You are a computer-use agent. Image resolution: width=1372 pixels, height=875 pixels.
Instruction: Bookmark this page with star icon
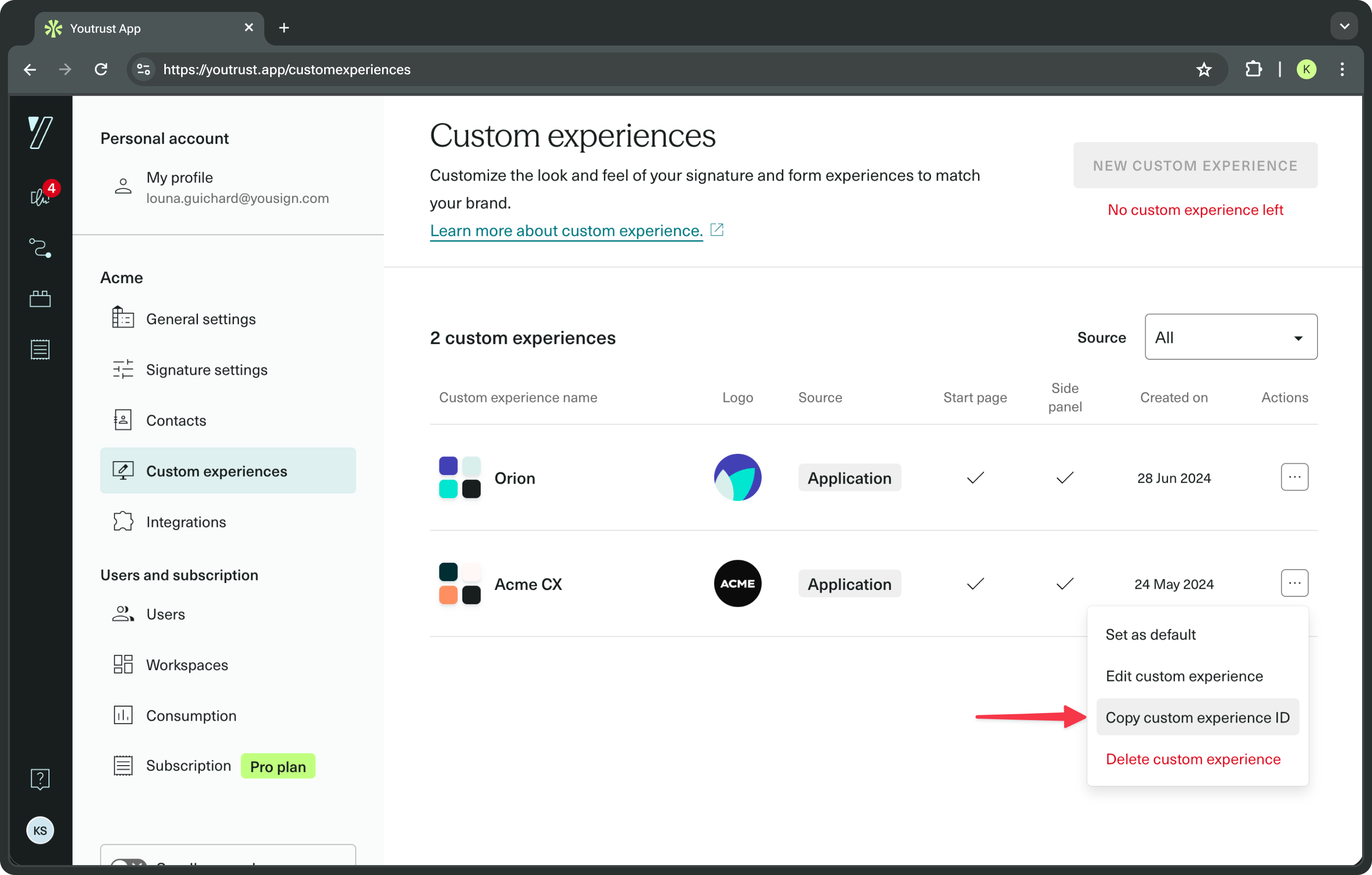(1203, 69)
